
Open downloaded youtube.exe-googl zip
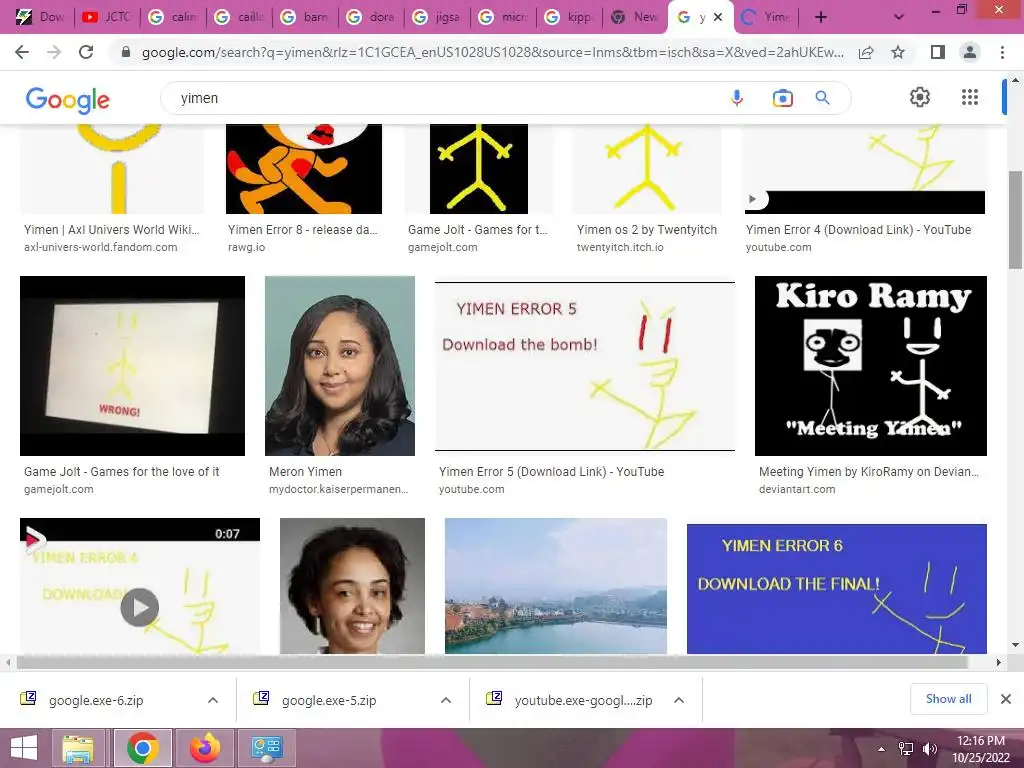[x=584, y=700]
